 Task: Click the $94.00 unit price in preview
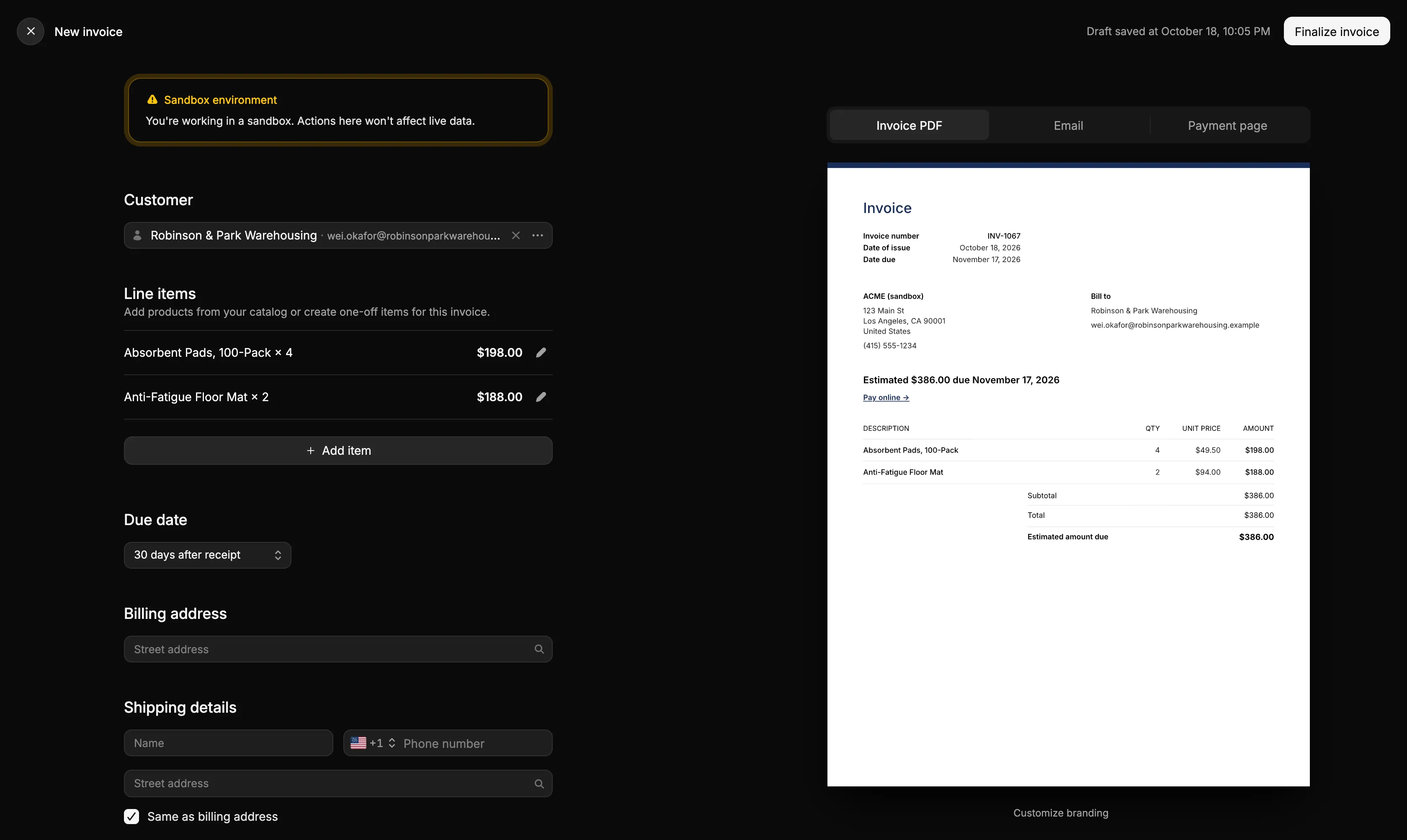[1208, 472]
